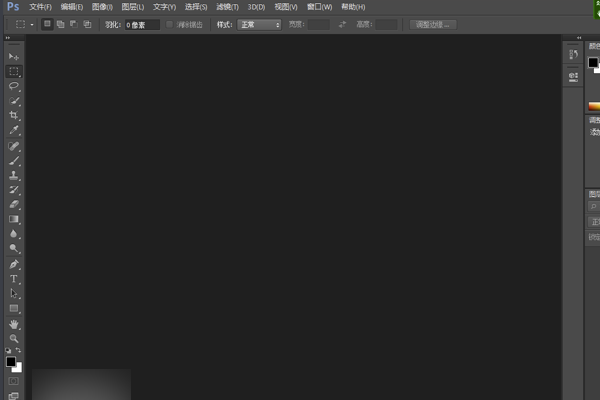Click the Color panel foreground swatch
Viewport: 600px width, 400px height.
click(593, 62)
